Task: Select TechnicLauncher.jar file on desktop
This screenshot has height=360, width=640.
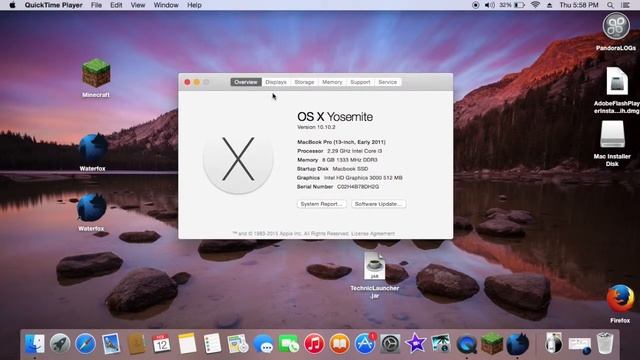Action: pos(375,275)
